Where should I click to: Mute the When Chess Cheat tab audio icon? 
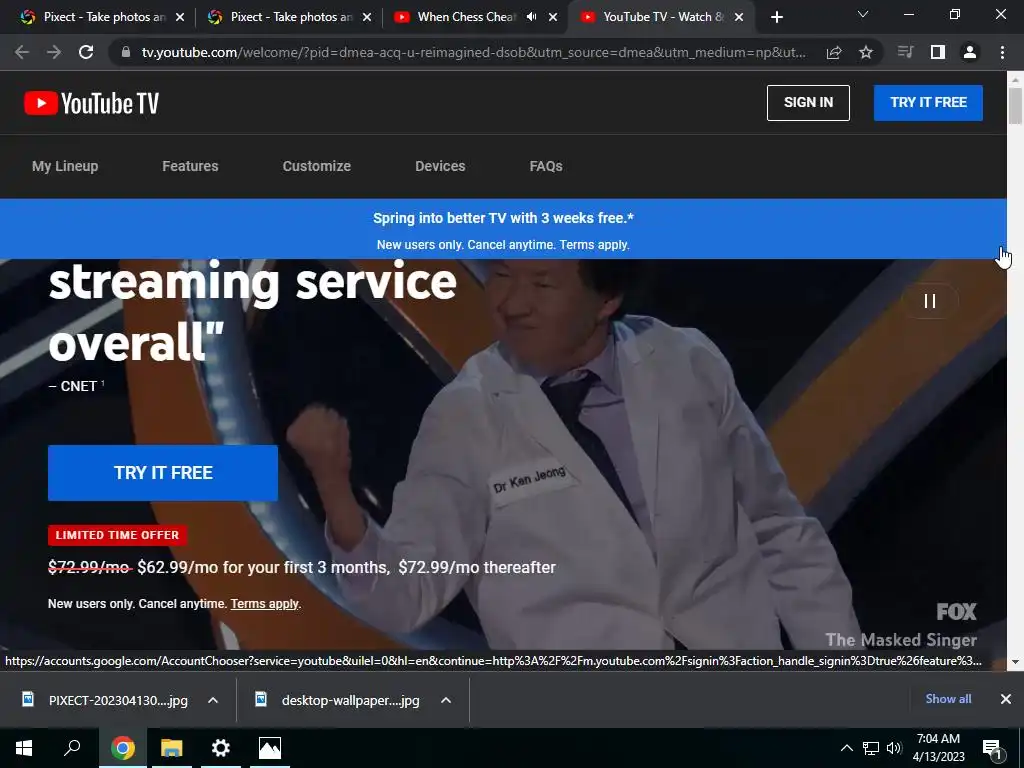pos(532,17)
